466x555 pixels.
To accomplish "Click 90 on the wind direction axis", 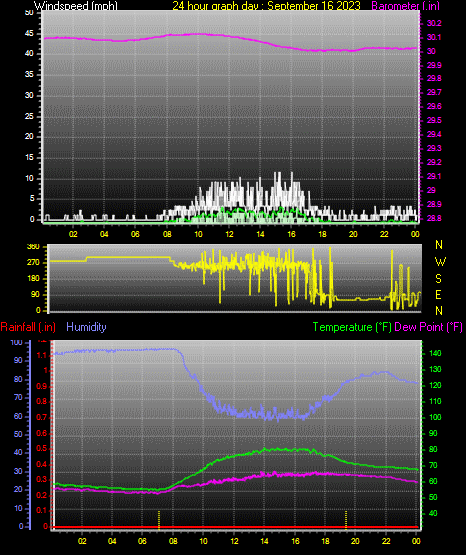I will pyautogui.click(x=35, y=294).
